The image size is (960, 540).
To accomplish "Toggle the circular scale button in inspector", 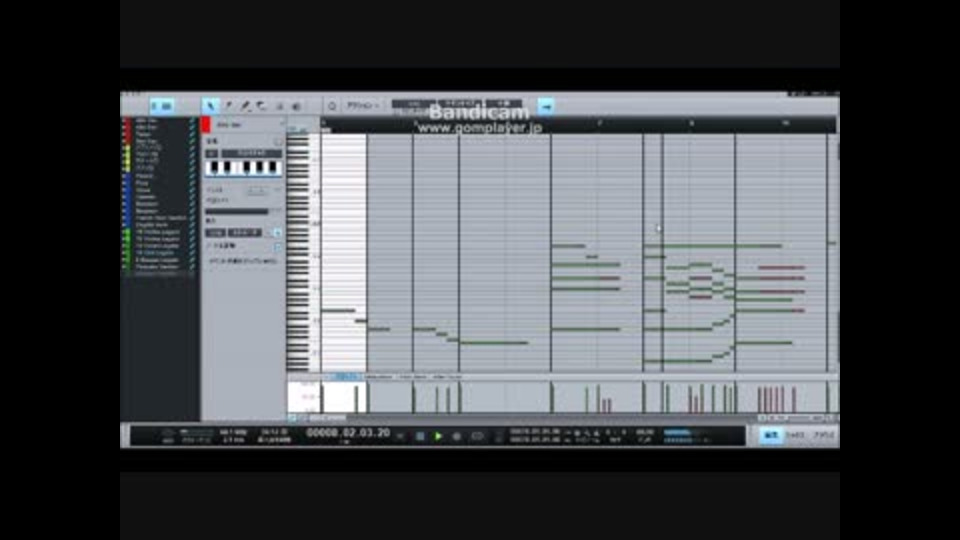I will 279,142.
